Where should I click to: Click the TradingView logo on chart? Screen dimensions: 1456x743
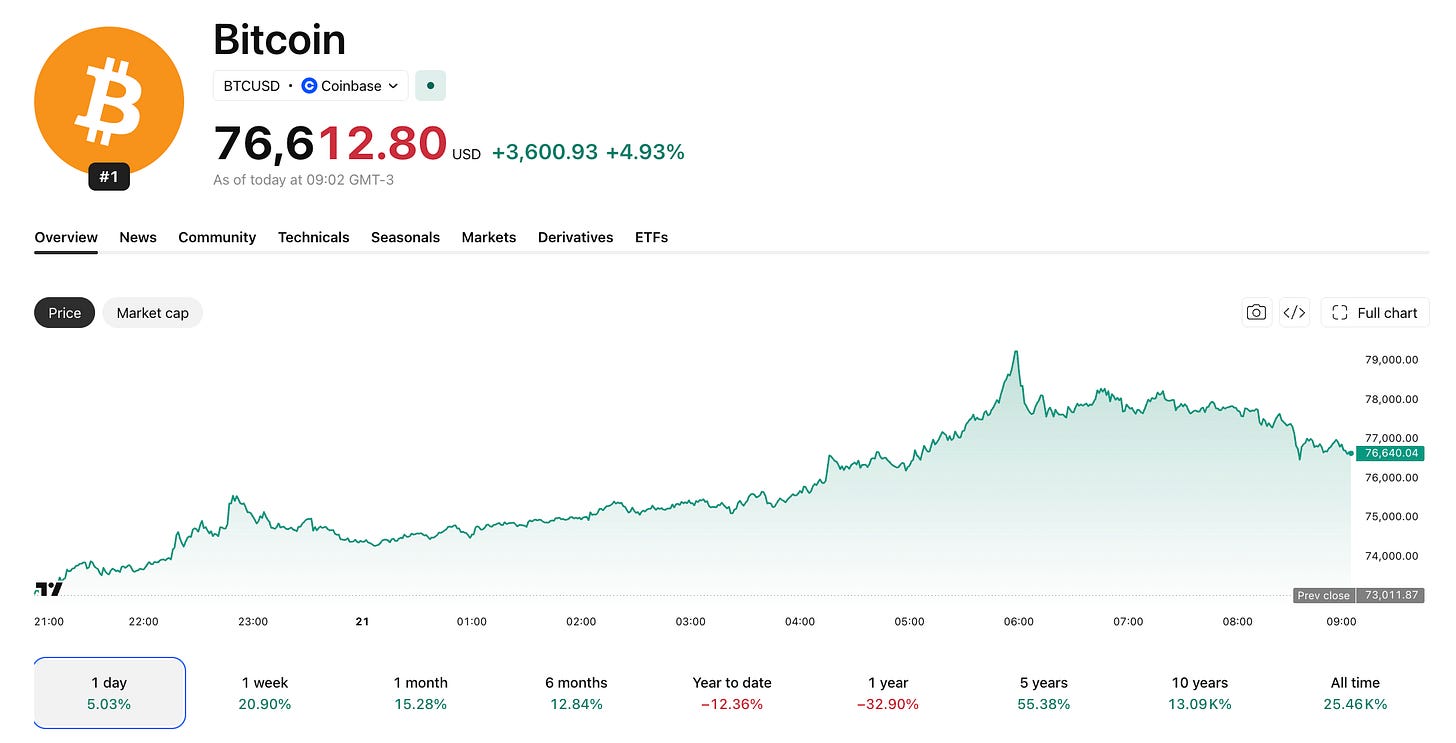point(48,589)
